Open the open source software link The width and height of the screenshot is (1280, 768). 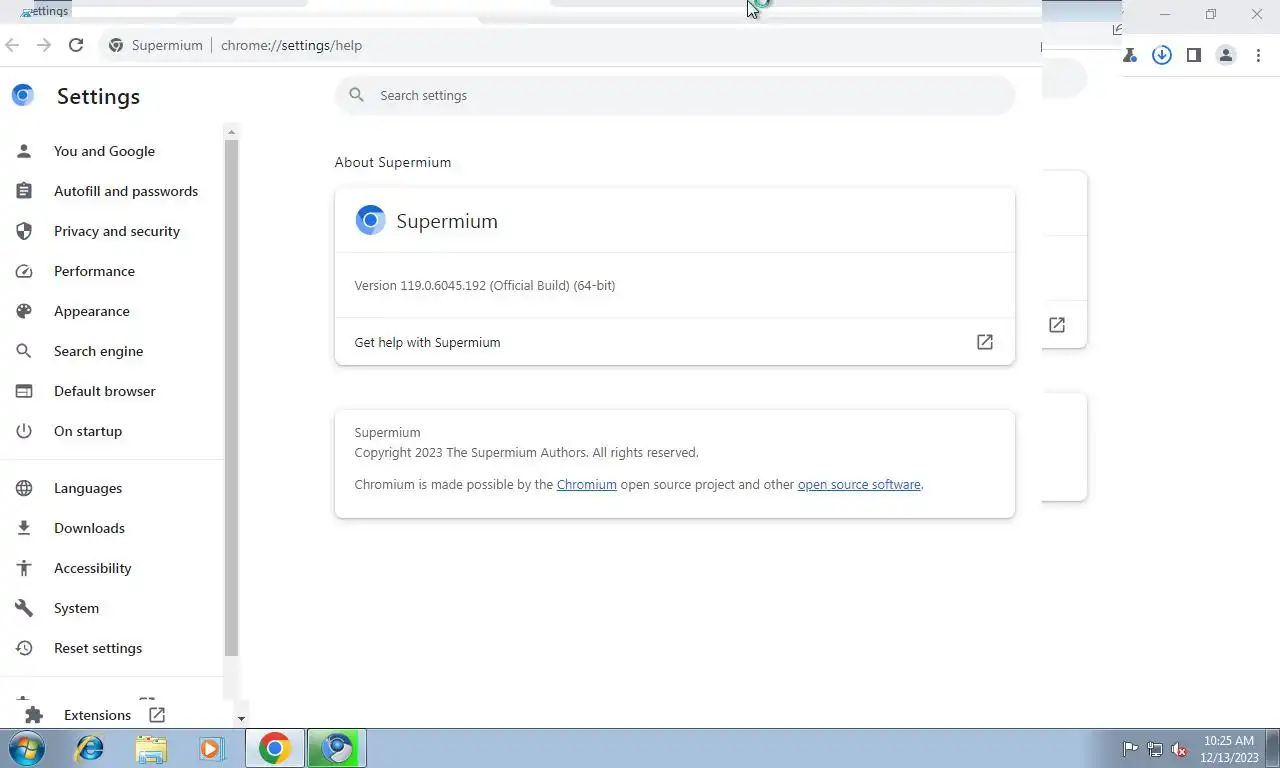pos(859,484)
